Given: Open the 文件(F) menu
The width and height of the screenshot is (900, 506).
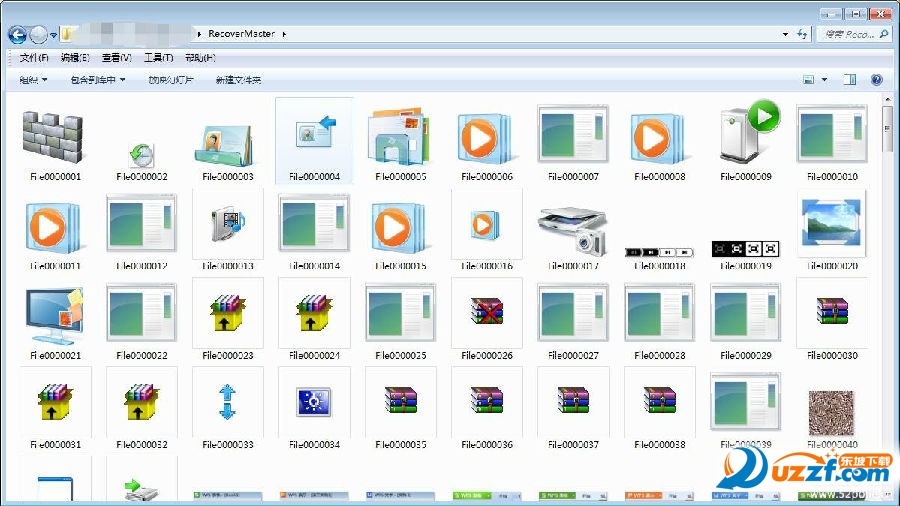Looking at the screenshot, I should (x=34, y=58).
